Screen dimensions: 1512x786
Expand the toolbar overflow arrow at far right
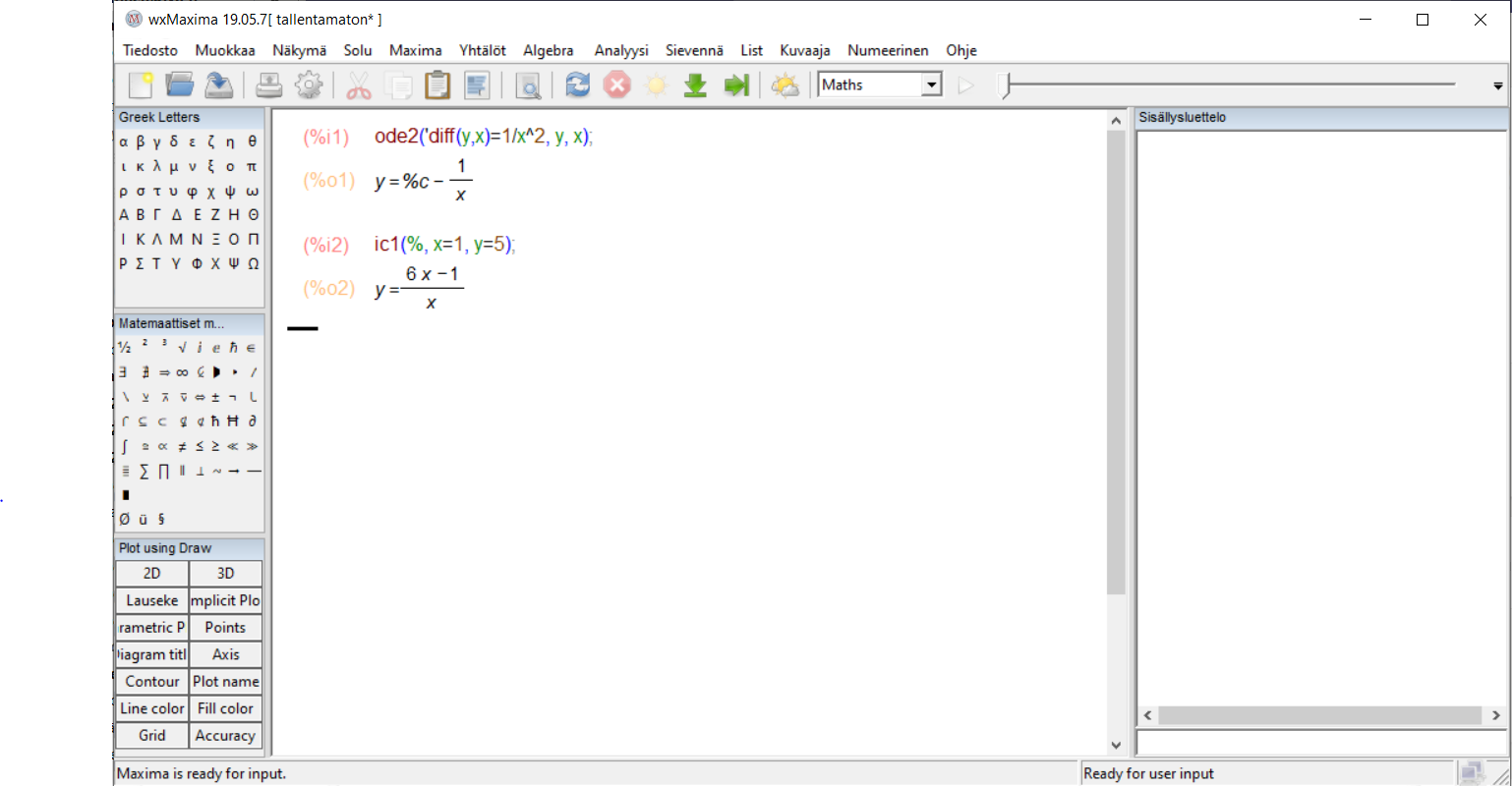pos(1497,86)
